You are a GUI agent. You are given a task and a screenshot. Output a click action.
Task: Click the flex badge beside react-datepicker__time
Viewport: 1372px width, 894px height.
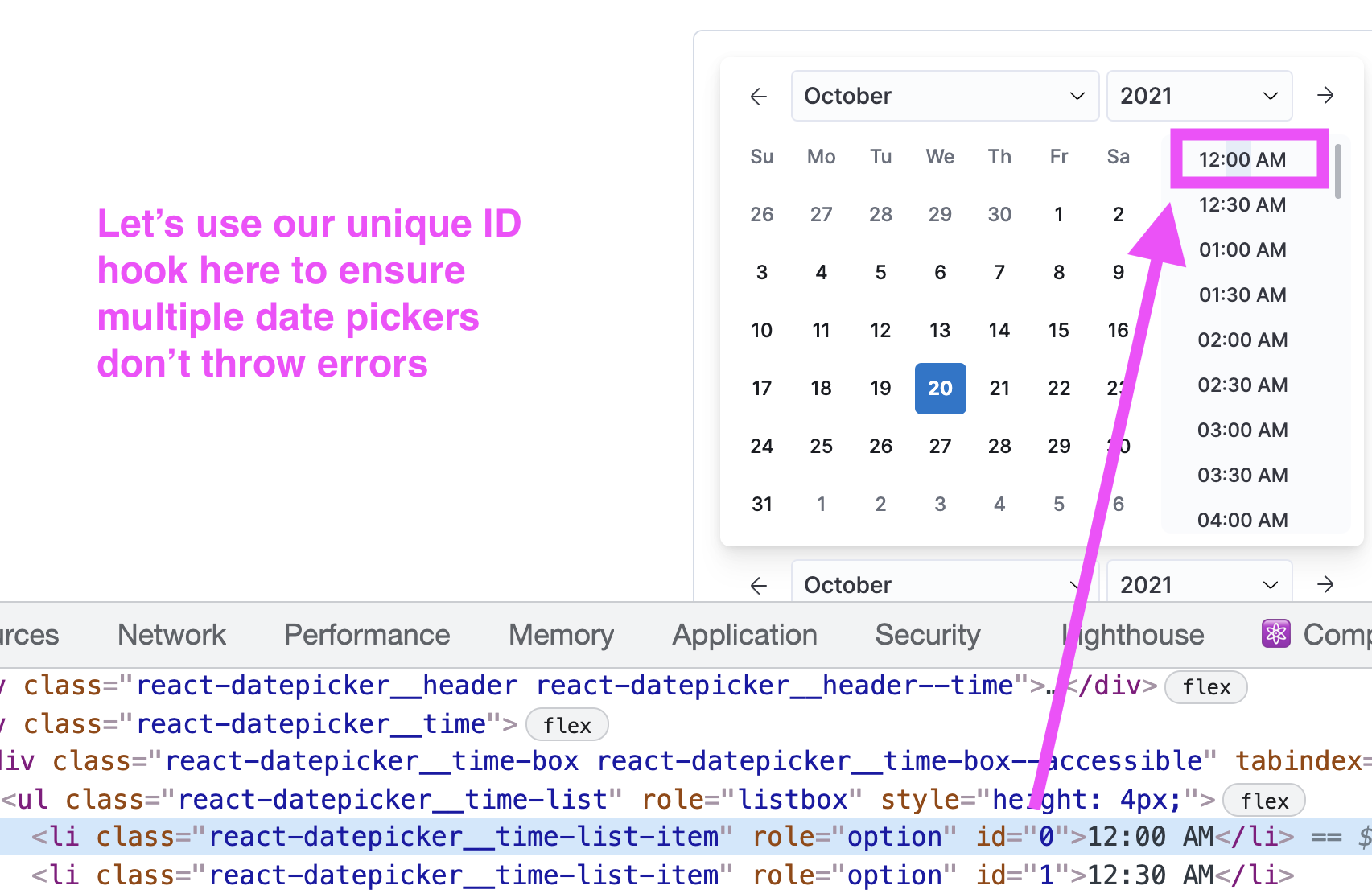click(567, 724)
